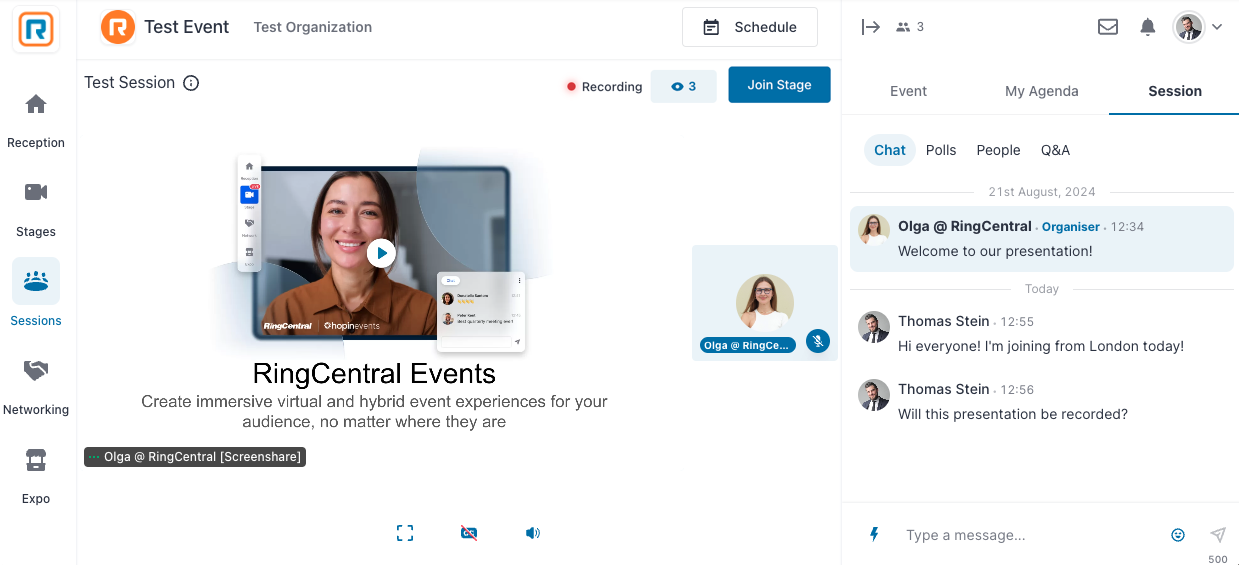This screenshot has width=1239, height=565.
Task: Click Olga @ RingCentral participant thumbnail
Action: tap(765, 303)
